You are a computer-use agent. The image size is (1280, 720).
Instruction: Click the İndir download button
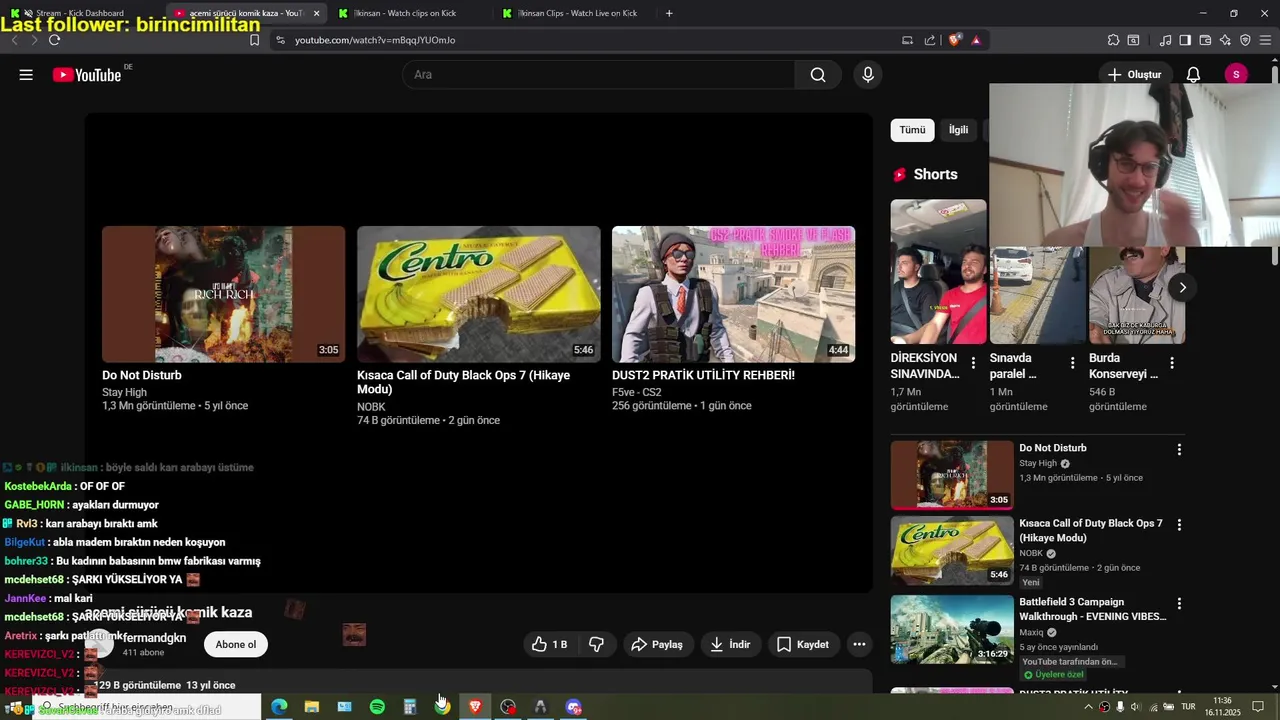click(x=730, y=644)
